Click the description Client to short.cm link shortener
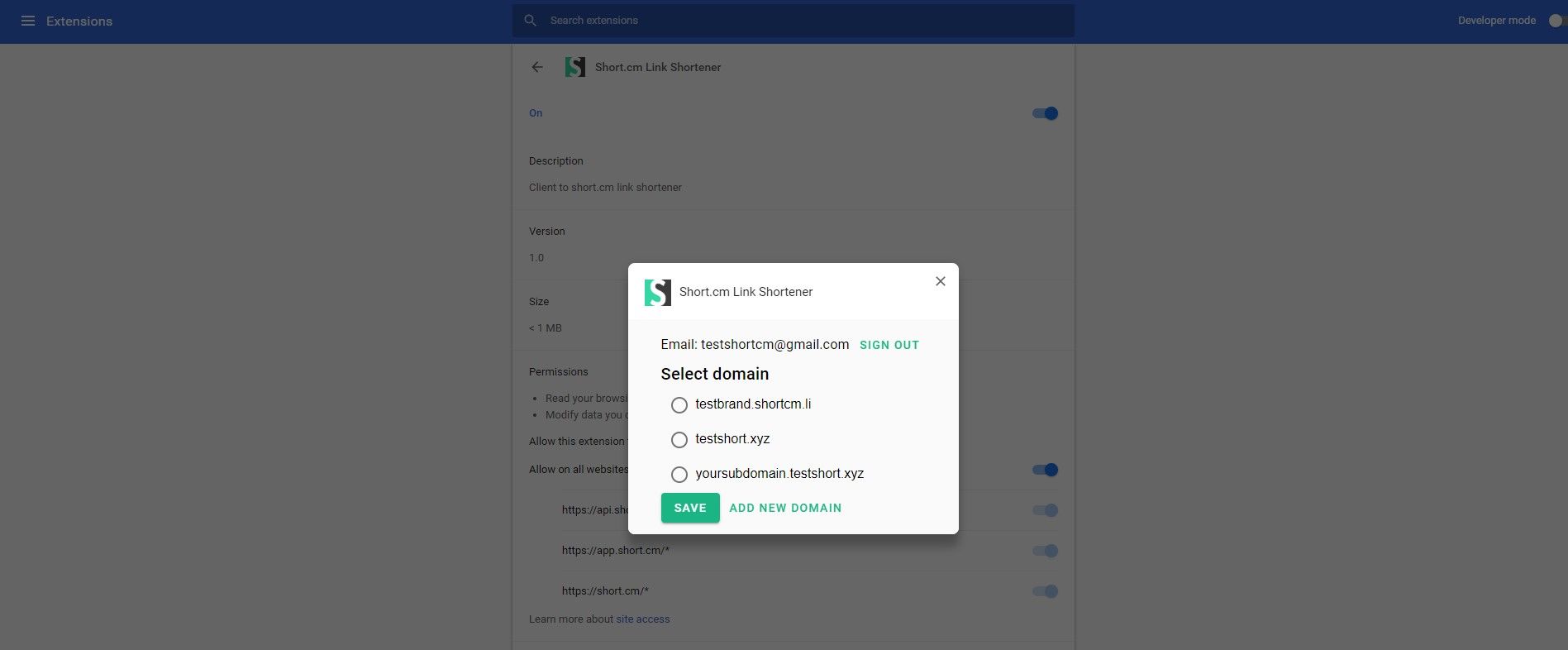Screen dimensions: 1568x650 [605, 188]
